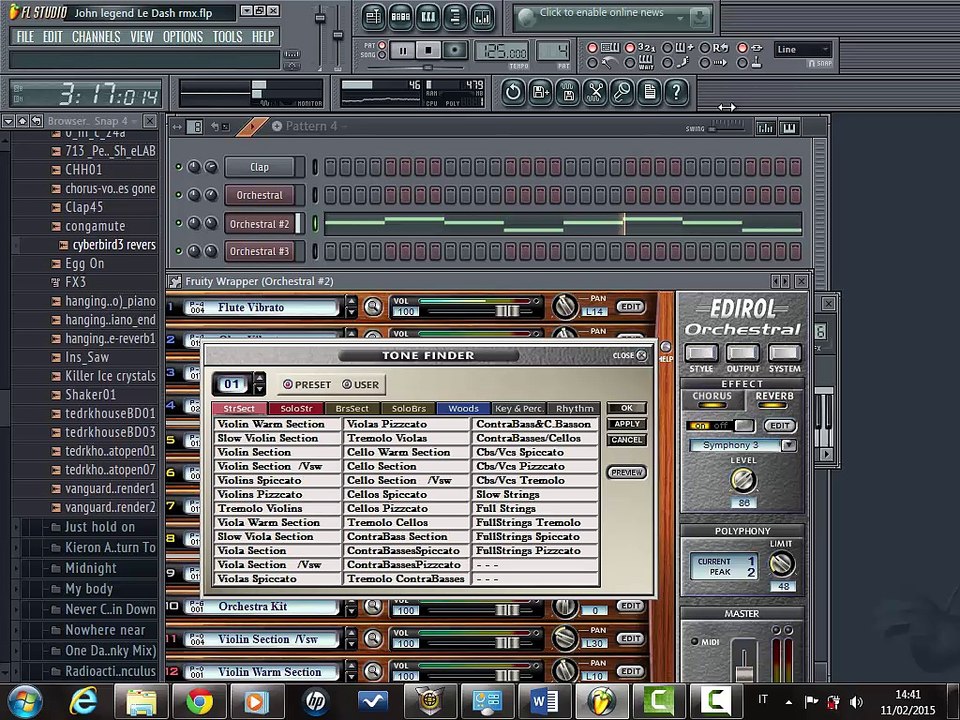Screen dimensions: 960x720
Task: Open tone finder for Orchestra Kit part
Action: (373, 606)
